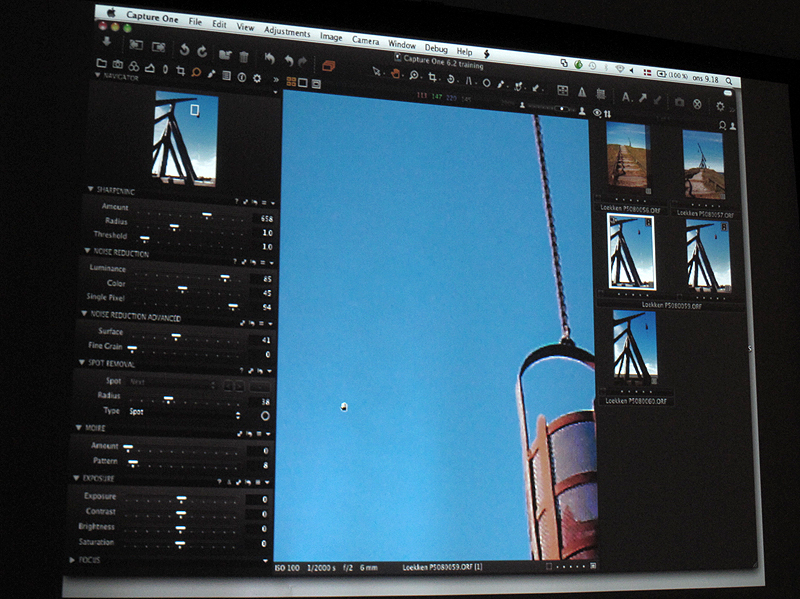Image resolution: width=800 pixels, height=599 pixels.
Task: Collapse the Noise Reduction Advanced panel
Action: click(84, 313)
